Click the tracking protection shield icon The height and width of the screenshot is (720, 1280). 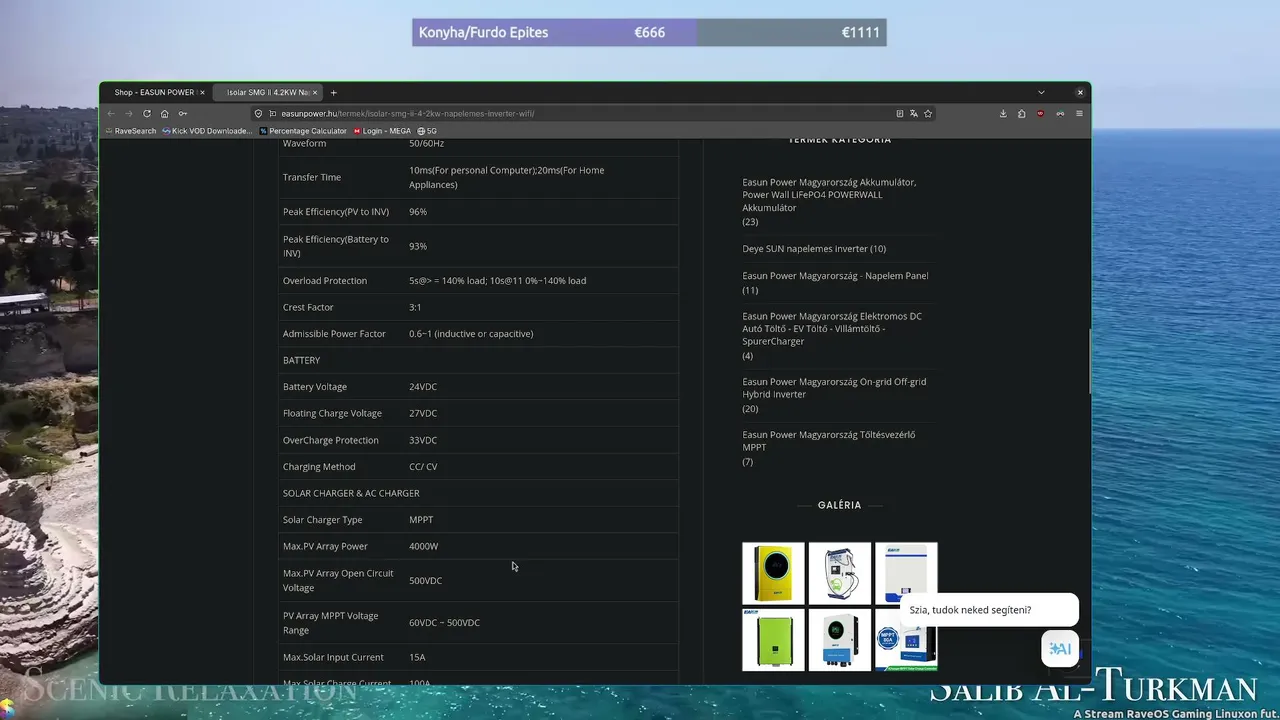point(259,114)
